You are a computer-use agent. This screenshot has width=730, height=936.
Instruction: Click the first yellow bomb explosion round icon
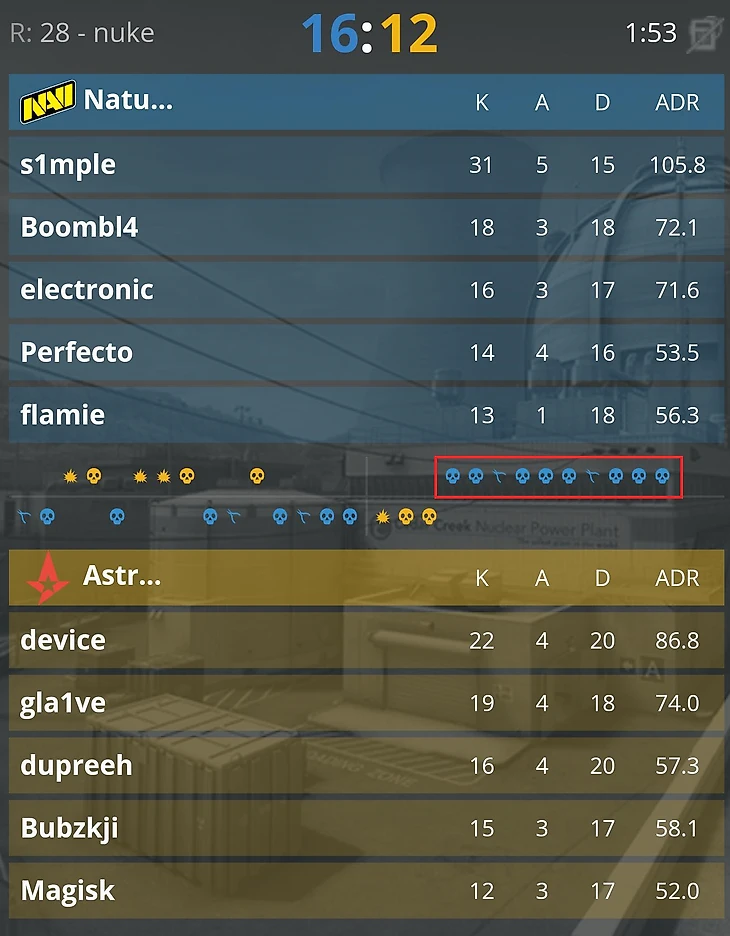[70, 476]
